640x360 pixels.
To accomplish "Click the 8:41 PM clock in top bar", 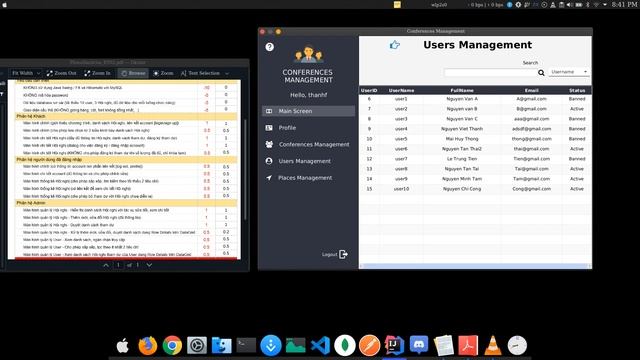I will (x=625, y=4).
